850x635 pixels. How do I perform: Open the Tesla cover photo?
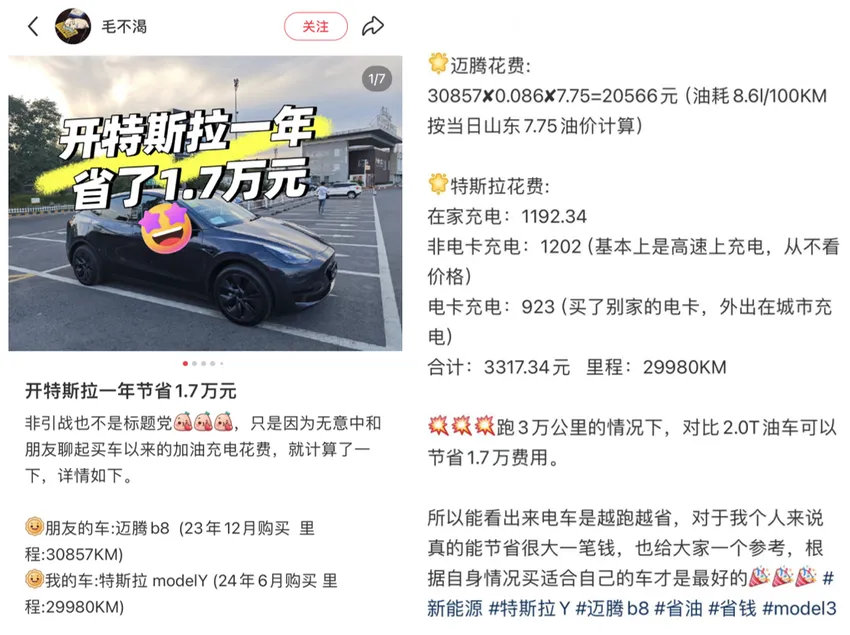click(205, 203)
